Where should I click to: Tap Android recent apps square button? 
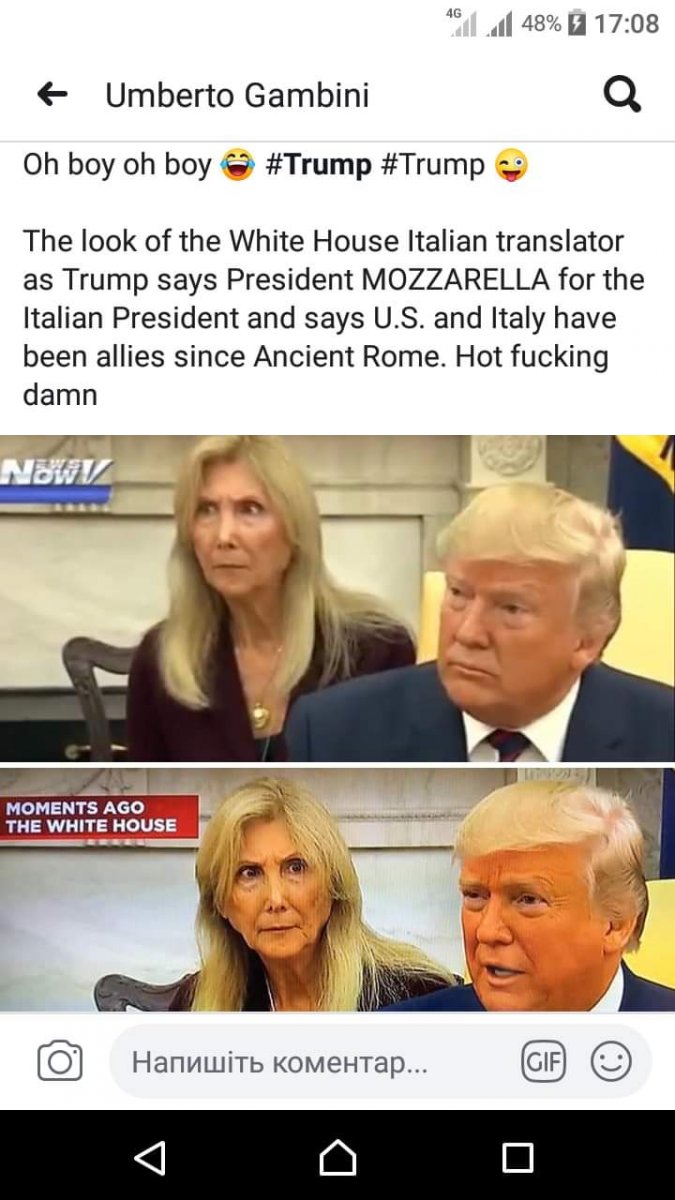[x=517, y=1158]
